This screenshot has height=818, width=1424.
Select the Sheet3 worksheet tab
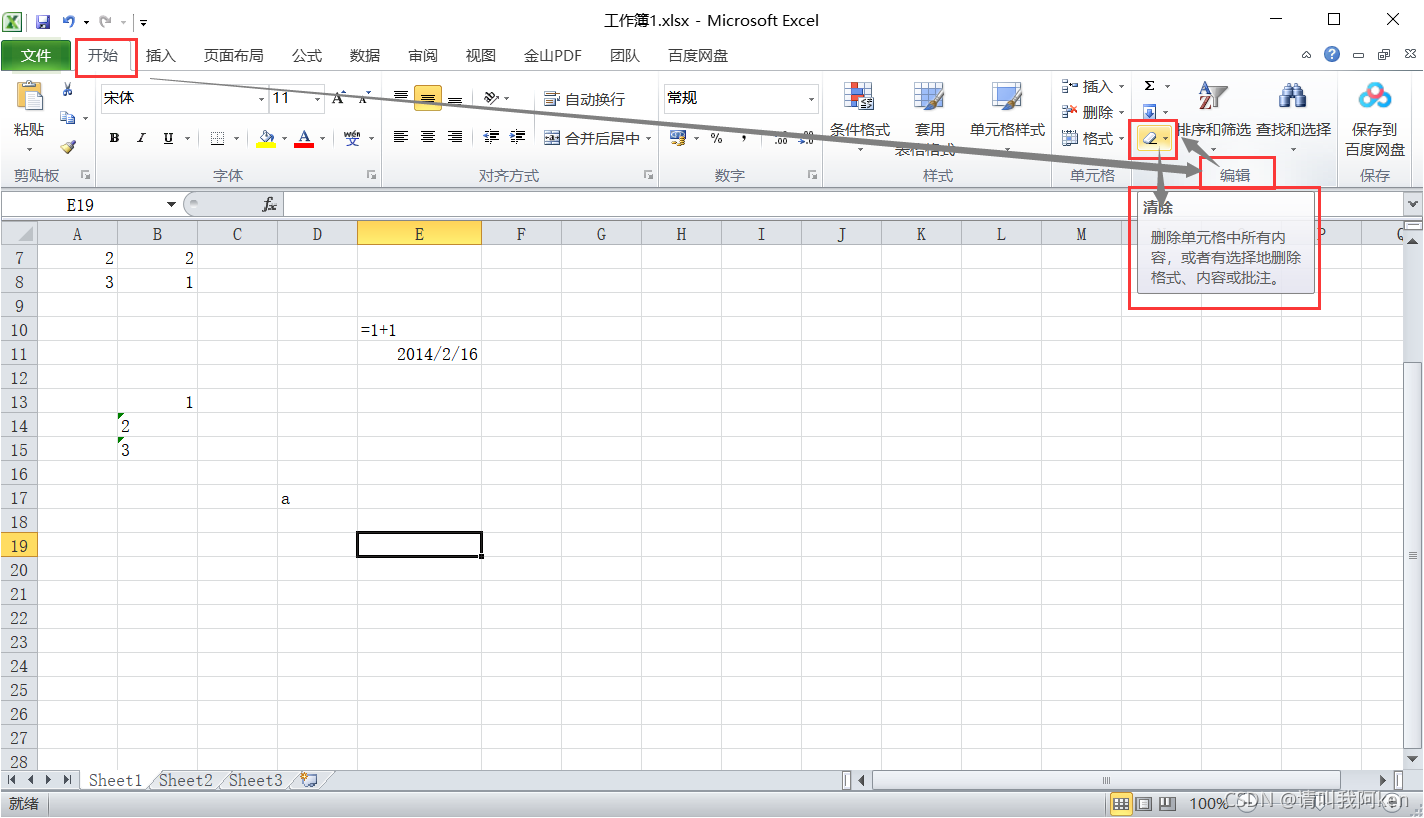click(256, 780)
